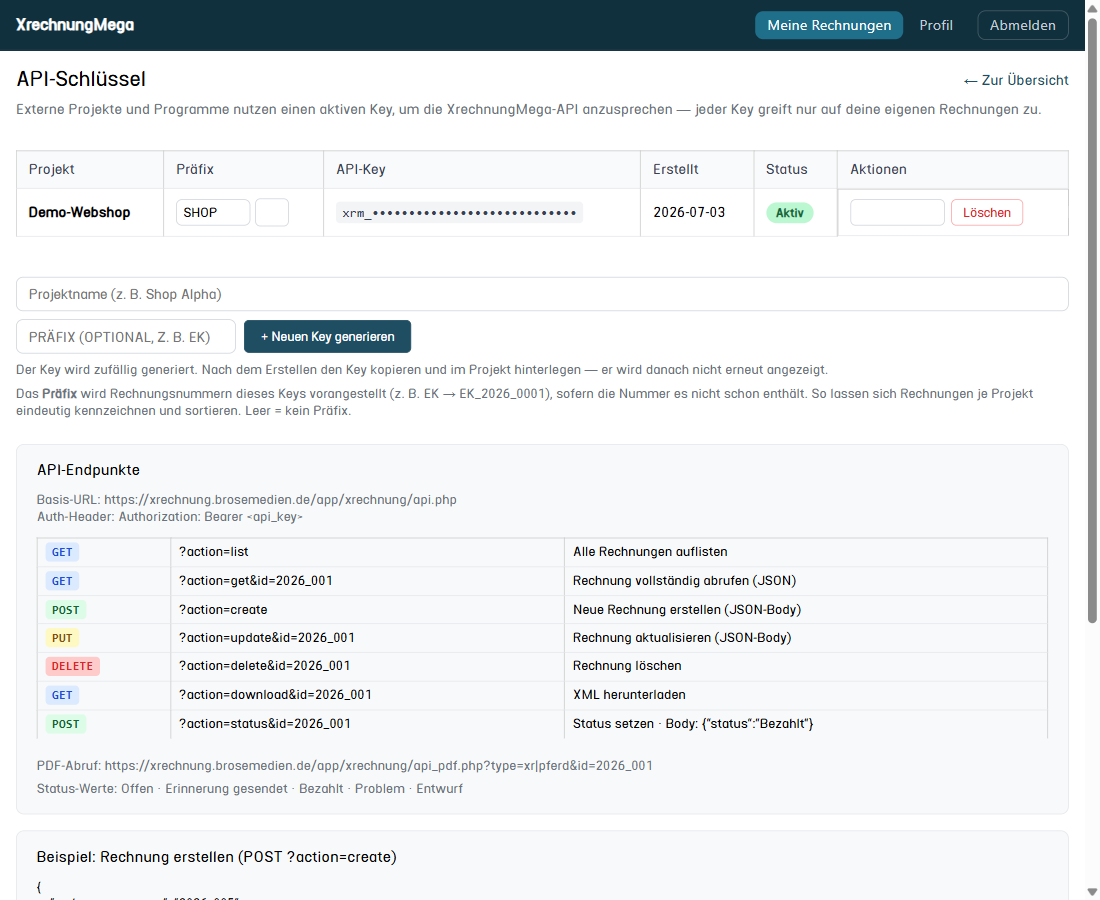
Task: Focus the Projektname input field
Action: tap(542, 294)
